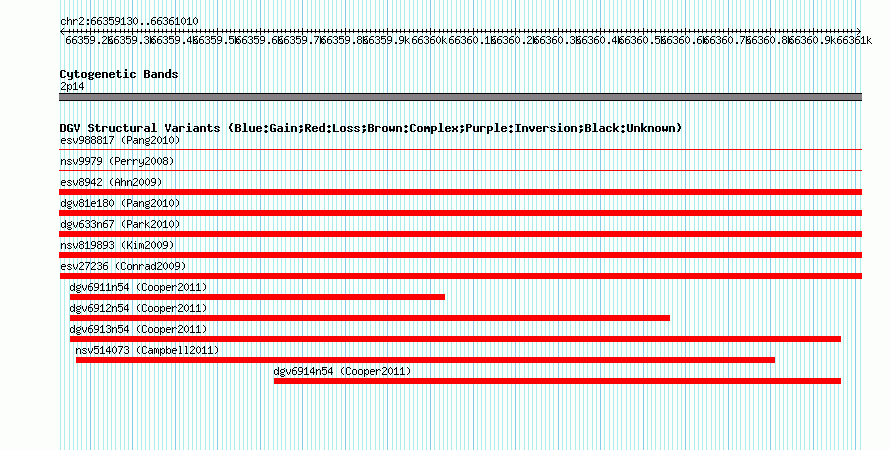The image size is (890, 450).
Task: Click the thin red nsv9979 loss line
Action: pyautogui.click(x=460, y=170)
